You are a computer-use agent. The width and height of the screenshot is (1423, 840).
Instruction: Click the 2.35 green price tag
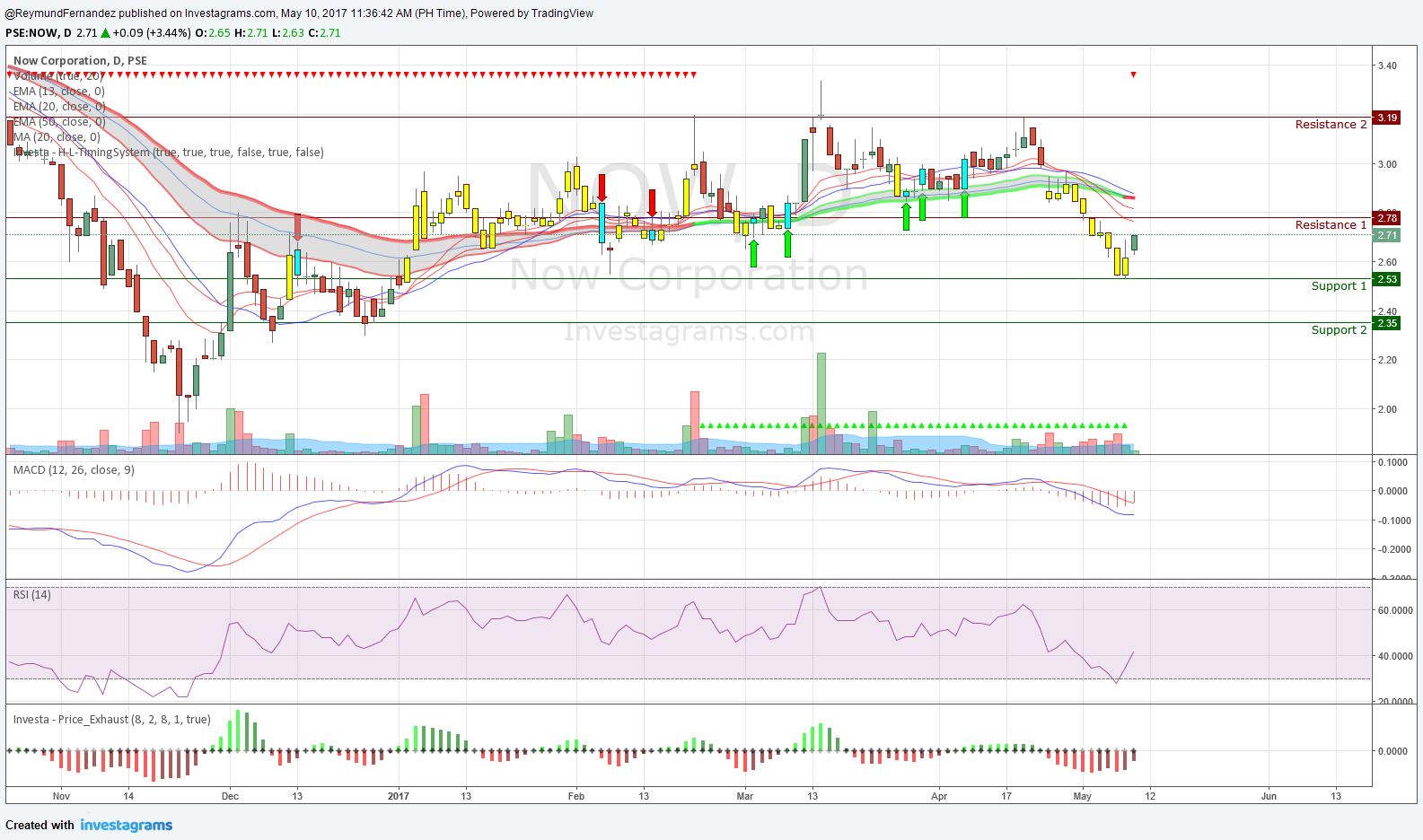tap(1387, 323)
